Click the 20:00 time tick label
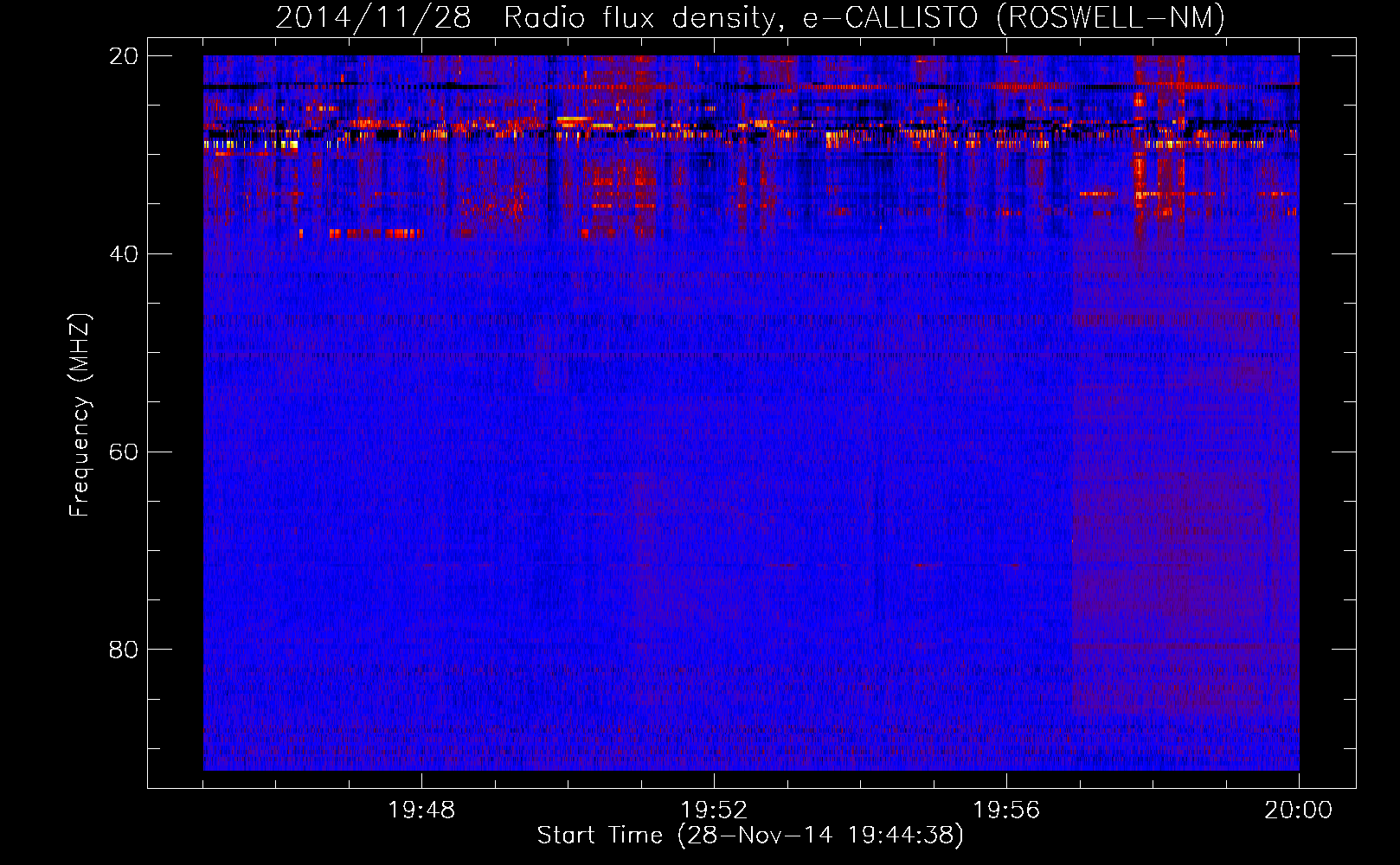This screenshot has height=865, width=1400. 1299,811
